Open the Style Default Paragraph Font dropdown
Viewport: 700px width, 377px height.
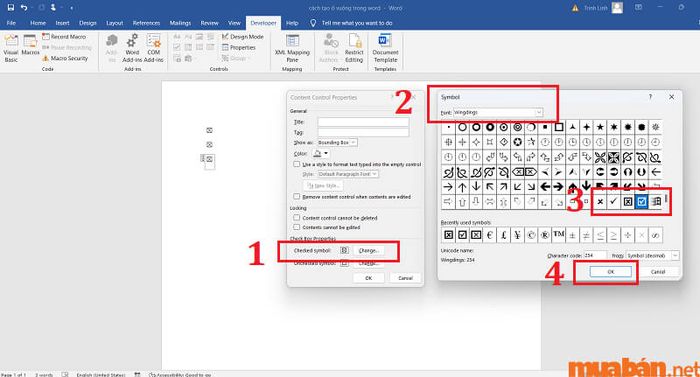tap(348, 174)
